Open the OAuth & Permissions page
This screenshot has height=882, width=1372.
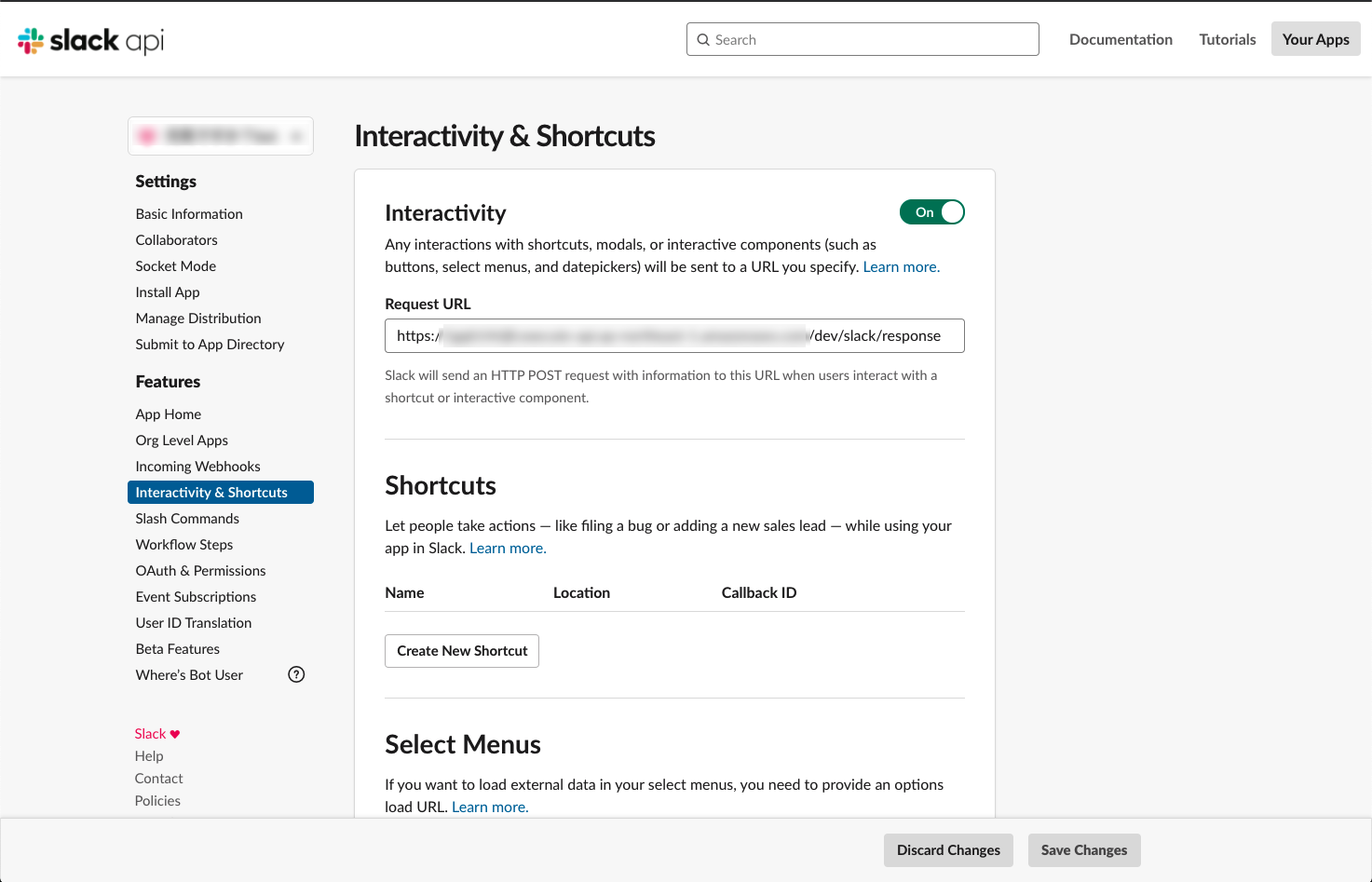pyautogui.click(x=200, y=570)
